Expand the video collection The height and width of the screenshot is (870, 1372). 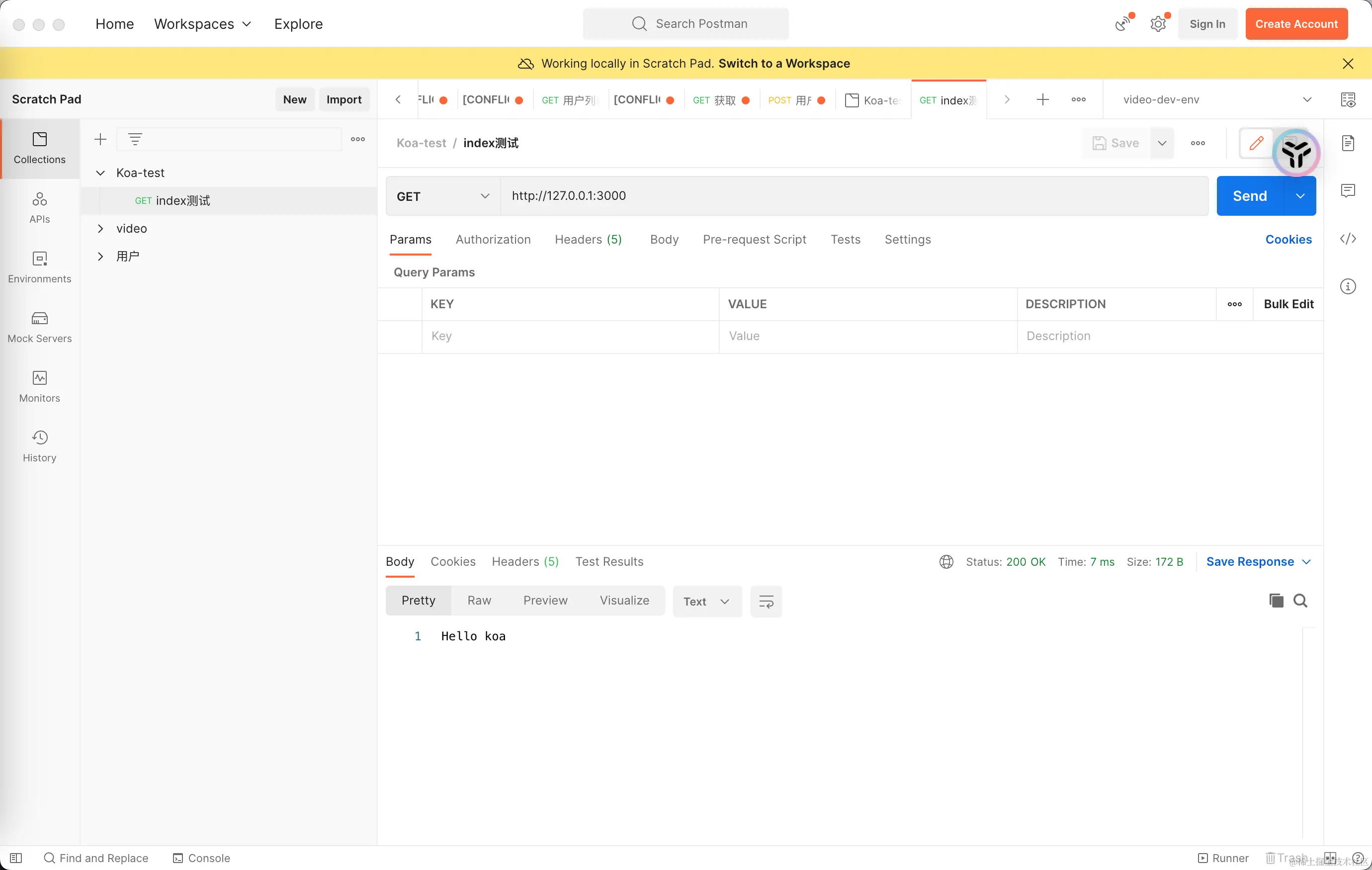100,229
